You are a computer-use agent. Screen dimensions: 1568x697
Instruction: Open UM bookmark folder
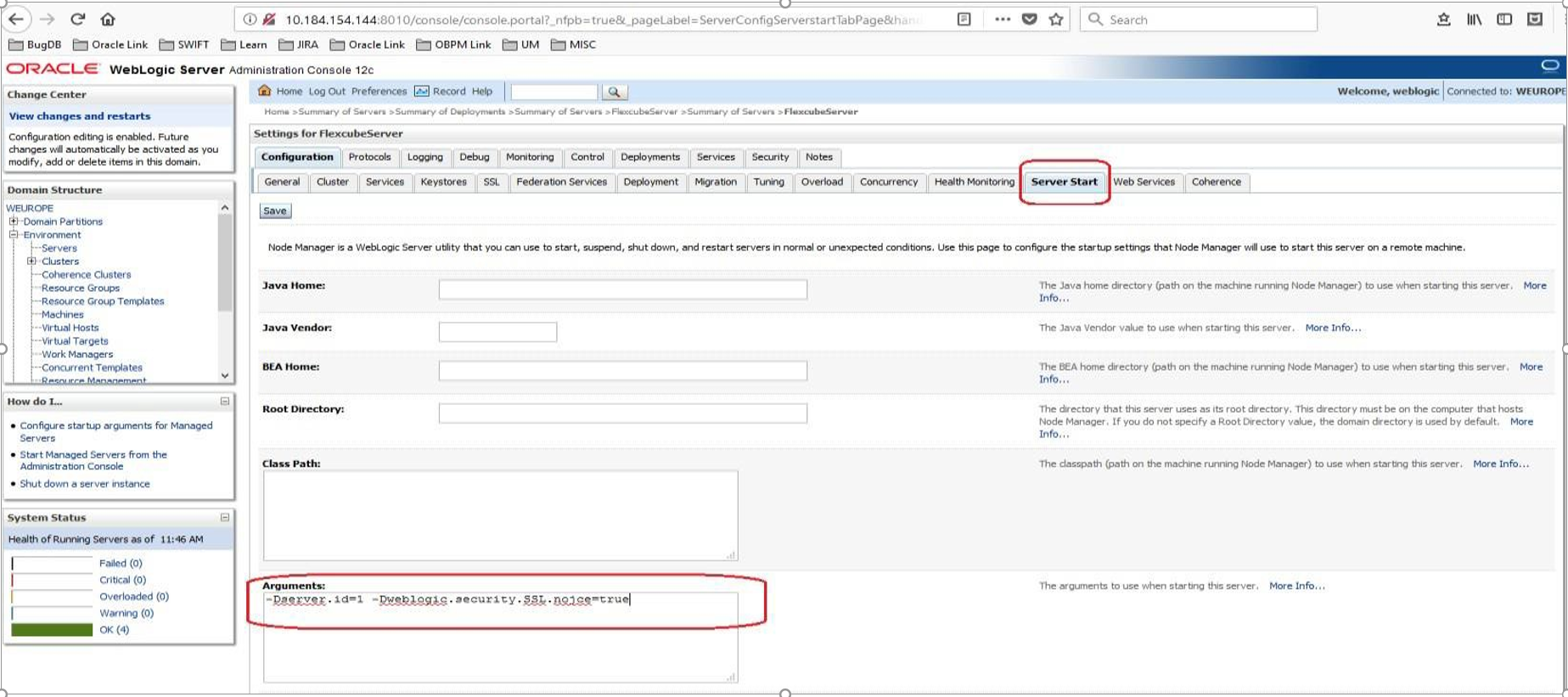pyautogui.click(x=520, y=44)
